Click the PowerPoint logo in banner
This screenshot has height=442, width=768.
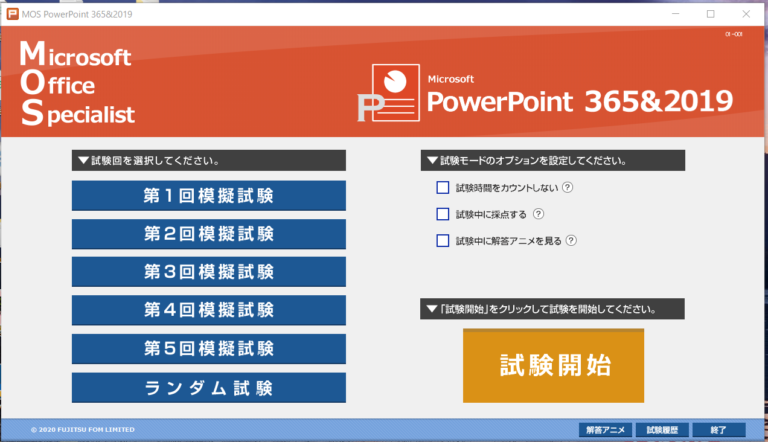coord(389,93)
